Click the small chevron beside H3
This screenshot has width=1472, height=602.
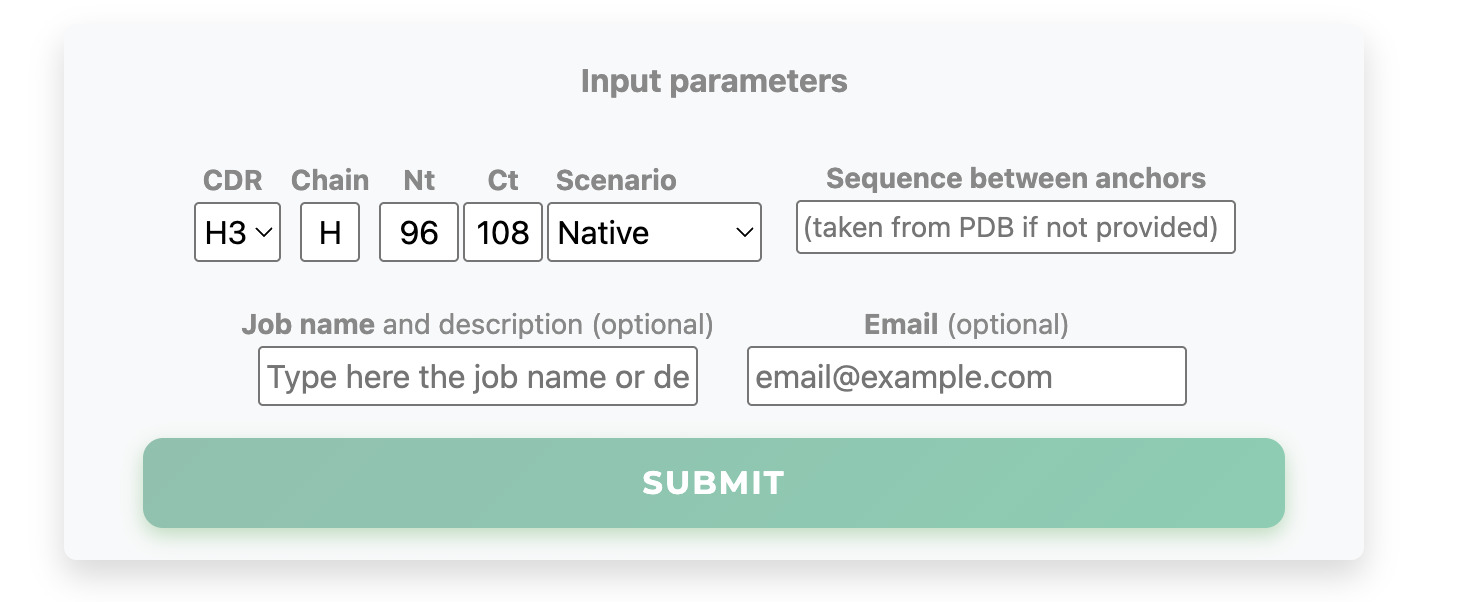click(264, 233)
